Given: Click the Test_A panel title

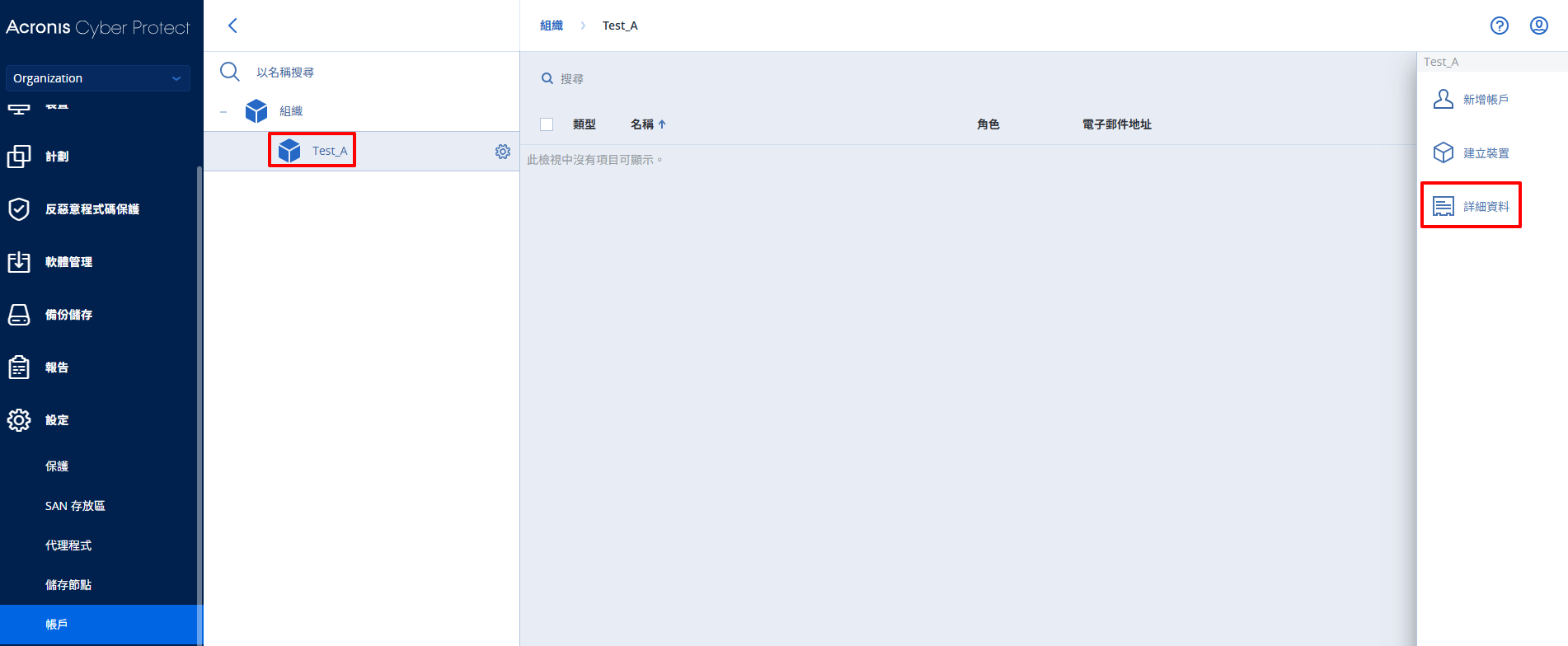Looking at the screenshot, I should click(1441, 62).
